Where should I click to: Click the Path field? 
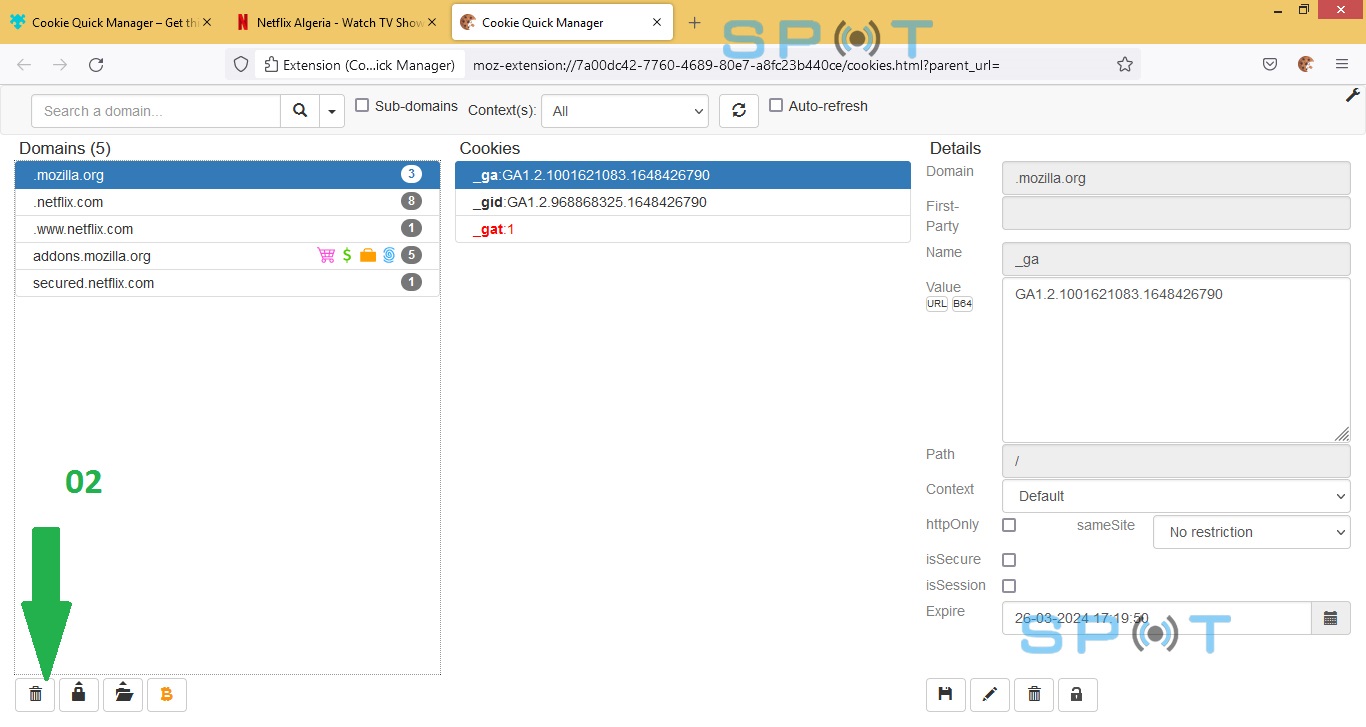1176,461
